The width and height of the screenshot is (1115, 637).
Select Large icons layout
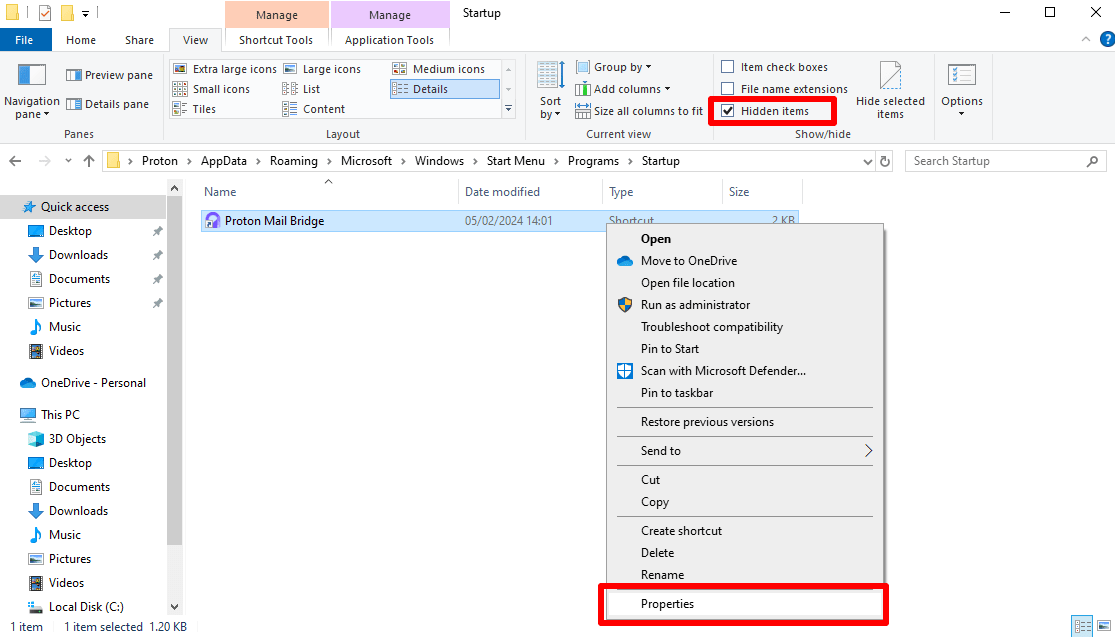pos(322,69)
